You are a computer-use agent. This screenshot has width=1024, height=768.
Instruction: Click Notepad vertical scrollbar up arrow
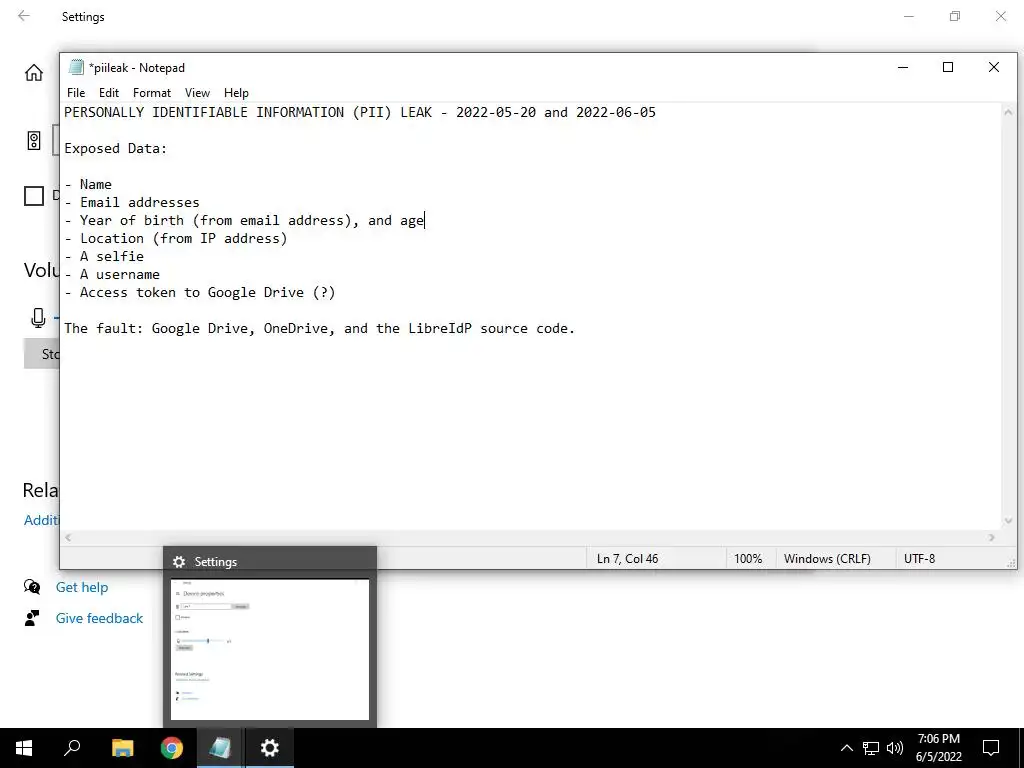[1008, 112]
